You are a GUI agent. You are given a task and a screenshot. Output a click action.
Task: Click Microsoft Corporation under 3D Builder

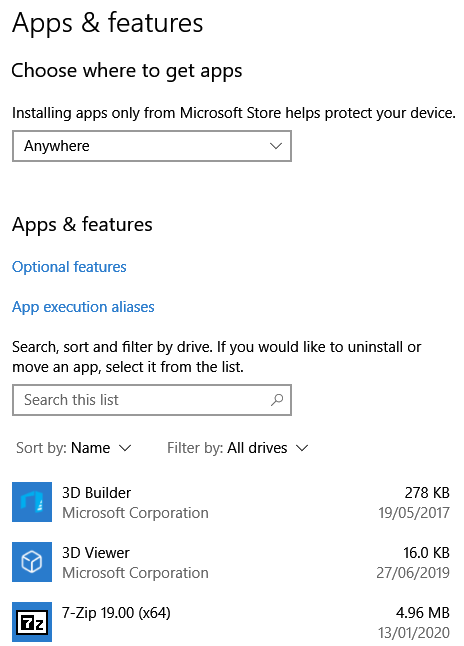tap(135, 513)
